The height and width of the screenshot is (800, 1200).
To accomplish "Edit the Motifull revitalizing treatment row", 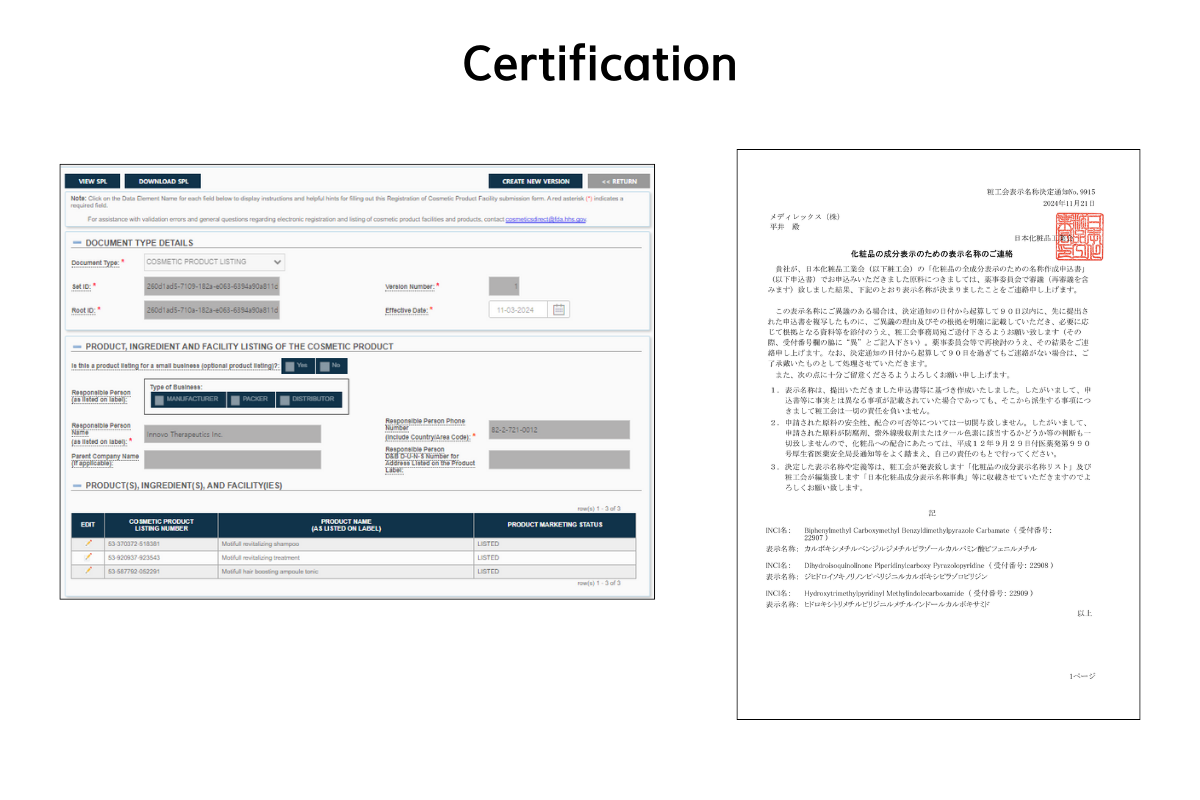I will click(88, 557).
